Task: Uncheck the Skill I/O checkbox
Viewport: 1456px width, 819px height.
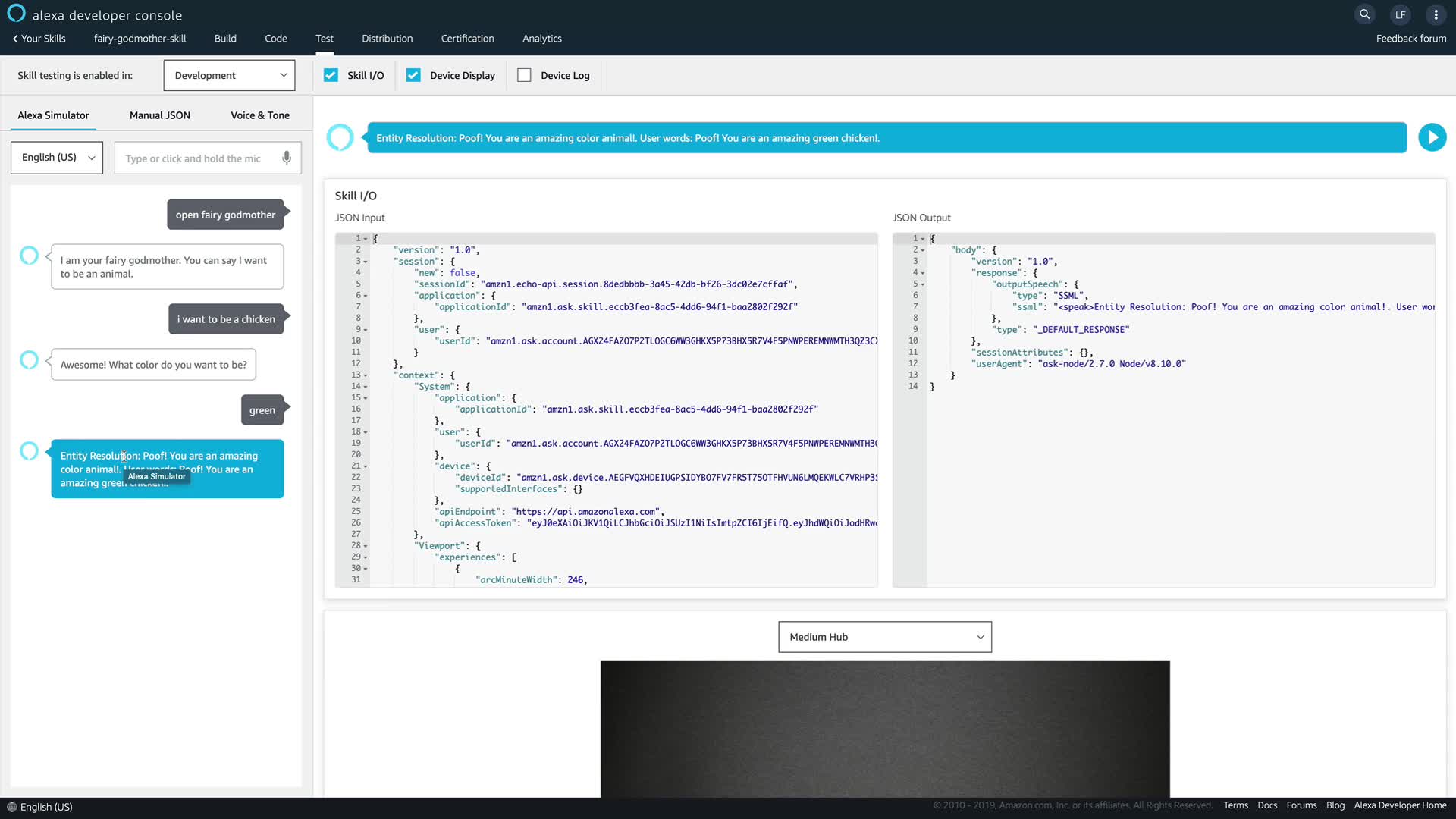Action: pos(331,75)
